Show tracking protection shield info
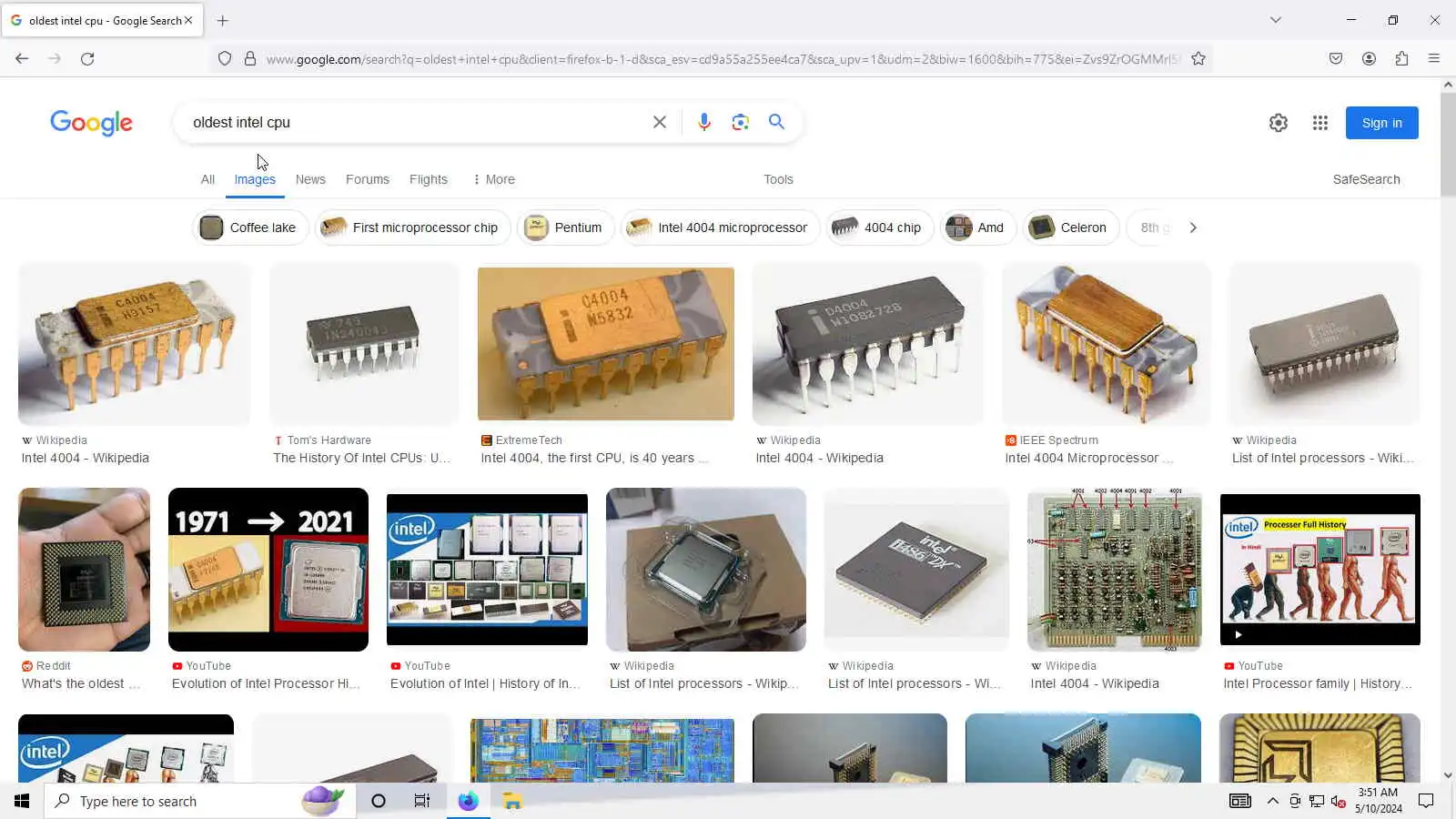 (225, 58)
